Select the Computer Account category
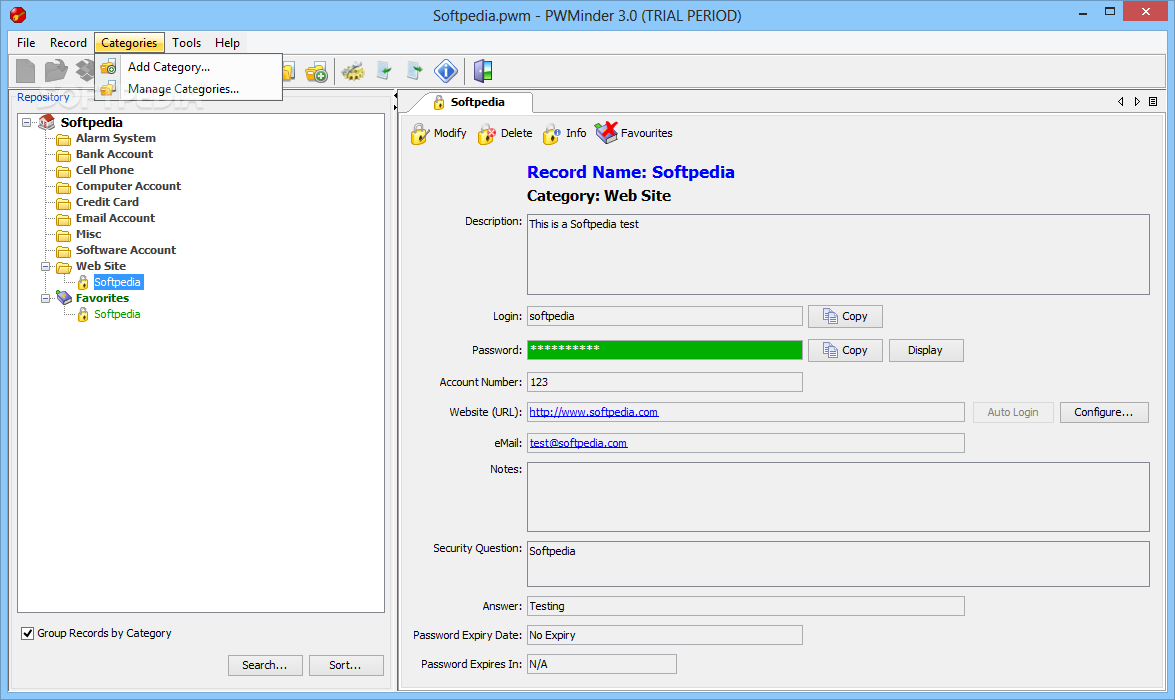 [128, 186]
